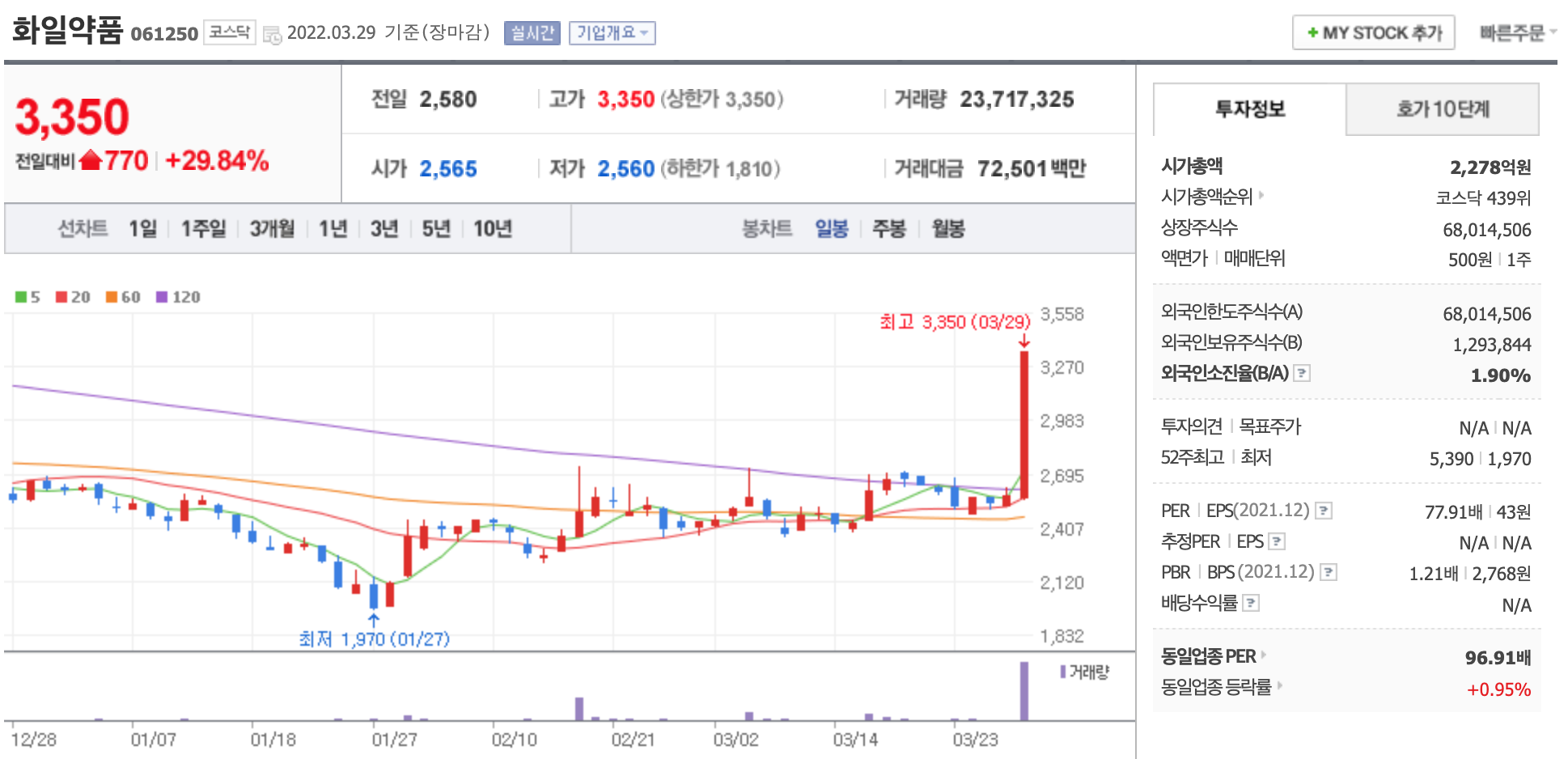Click the 매매단위 label
Image resolution: width=1568 pixels, height=759 pixels.
(x=1254, y=258)
